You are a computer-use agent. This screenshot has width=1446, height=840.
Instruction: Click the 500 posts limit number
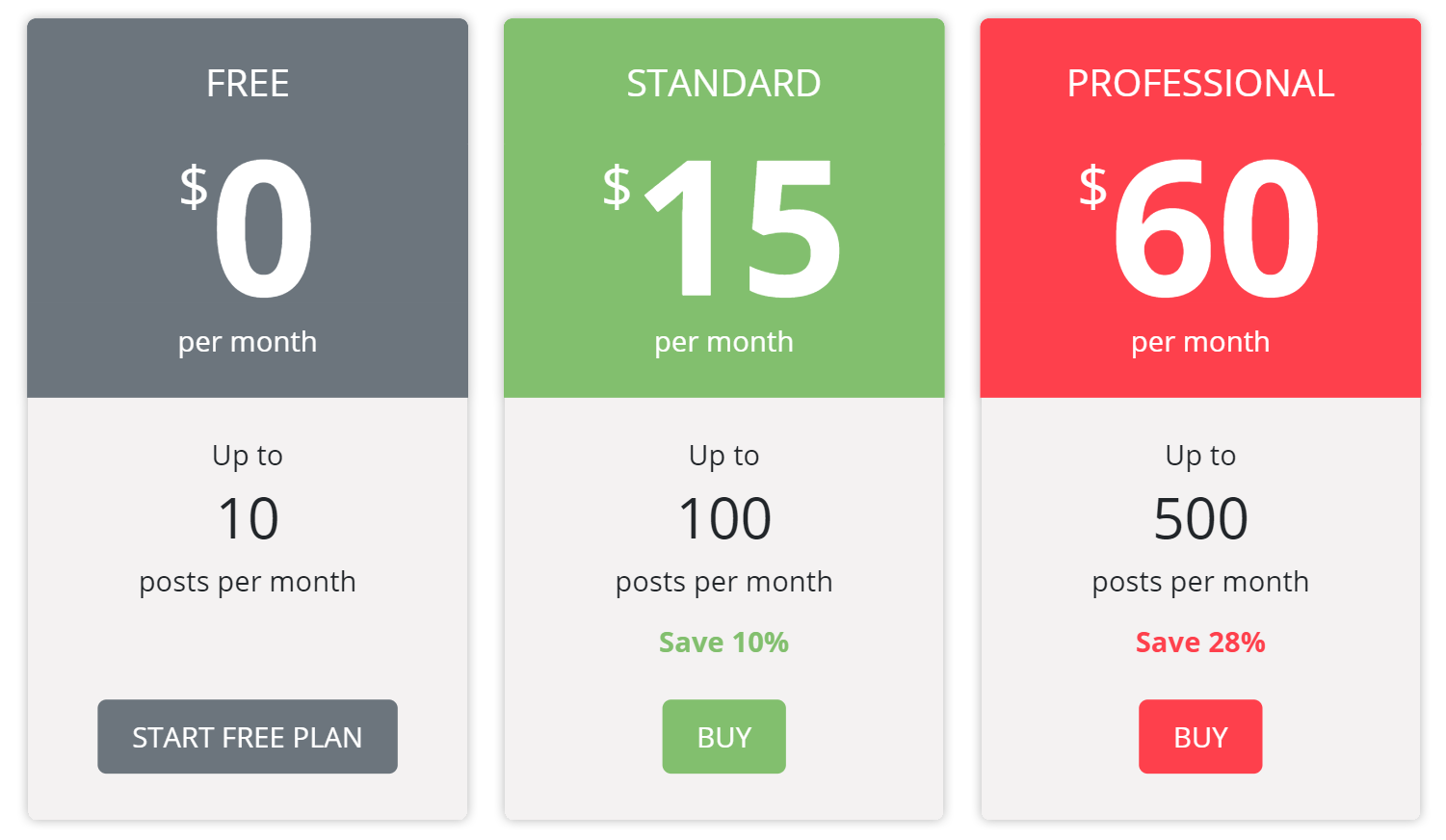point(1200,519)
